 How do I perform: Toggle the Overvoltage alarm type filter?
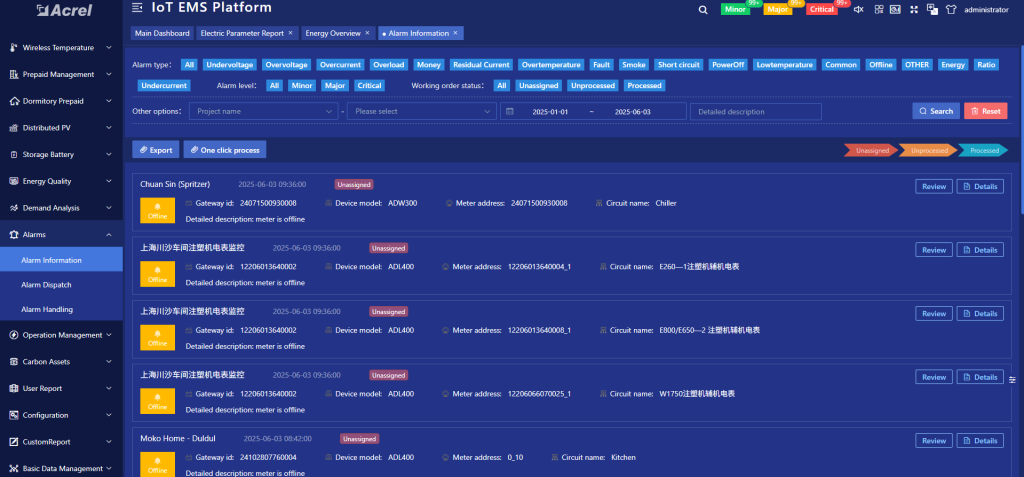tap(286, 64)
